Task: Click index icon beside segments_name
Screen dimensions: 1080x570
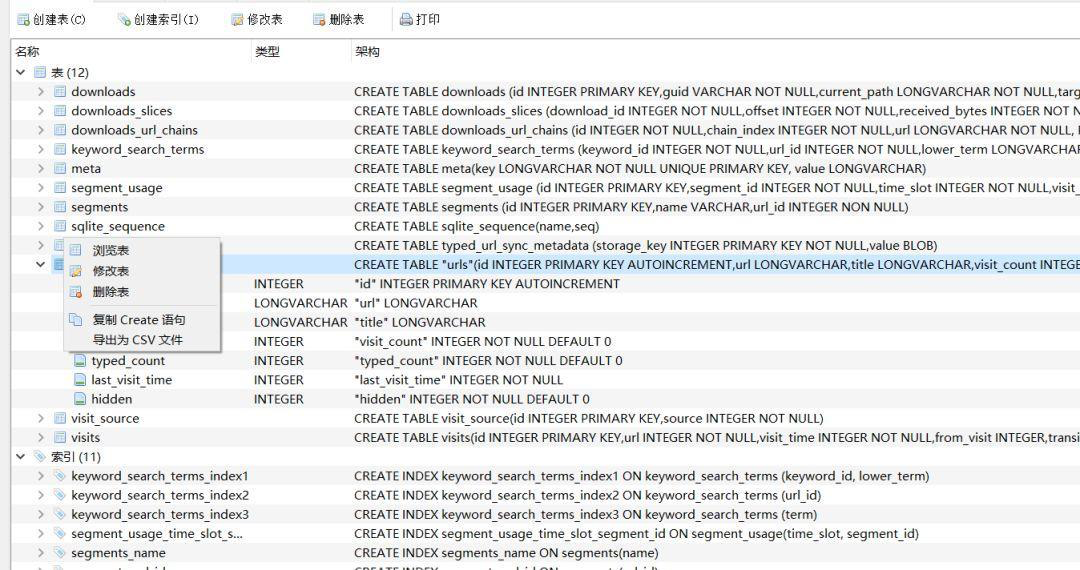Action: point(60,553)
